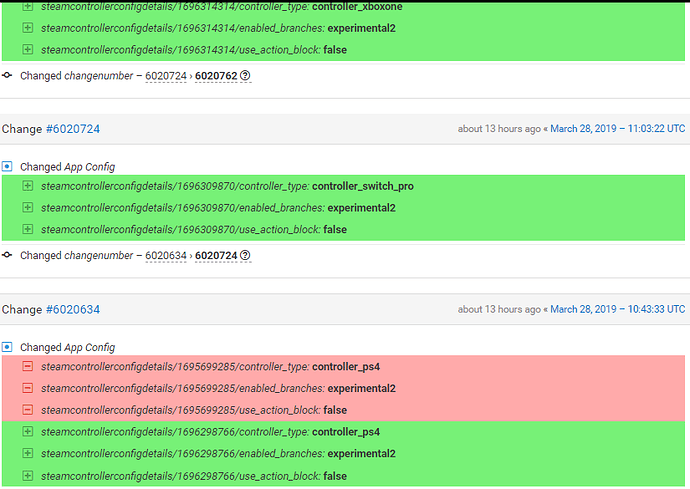Click plus icon beside 1696309870 enabled_branches
The height and width of the screenshot is (489, 690).
[28, 207]
